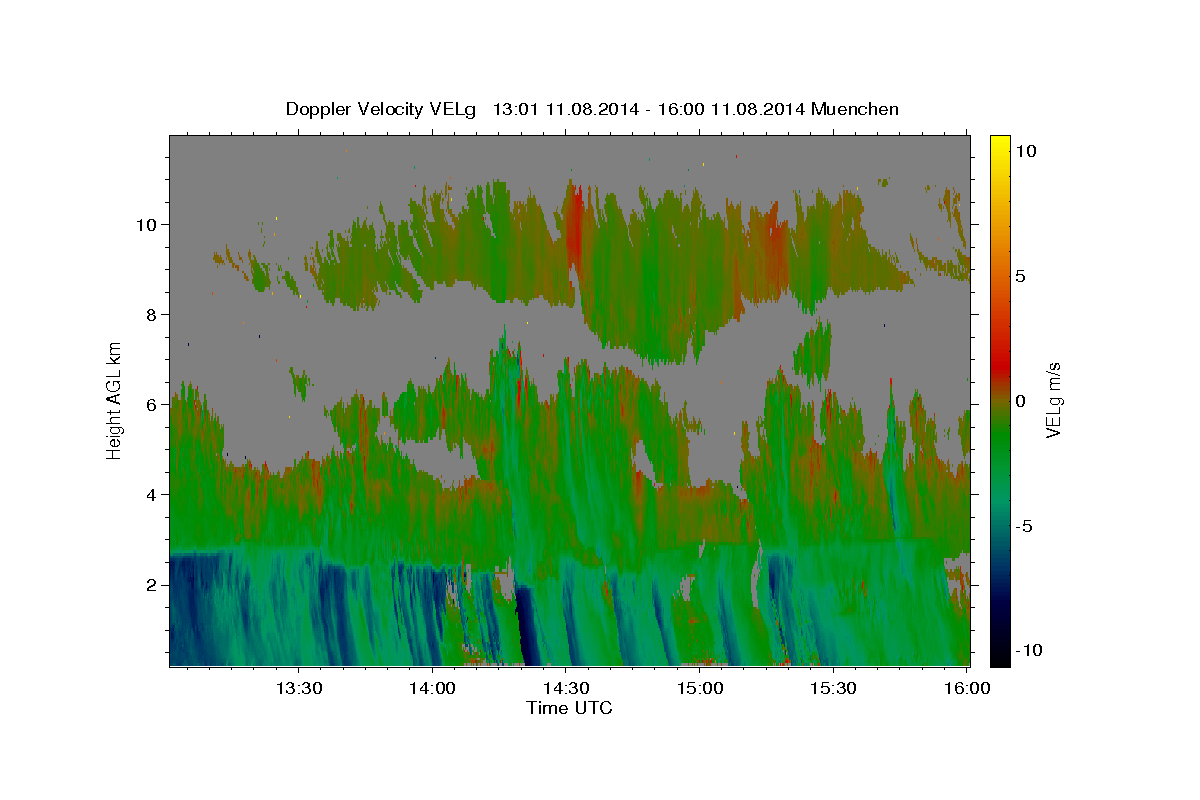Click the height axis tick label '6'
The width and height of the screenshot is (1200, 800).
coord(153,405)
